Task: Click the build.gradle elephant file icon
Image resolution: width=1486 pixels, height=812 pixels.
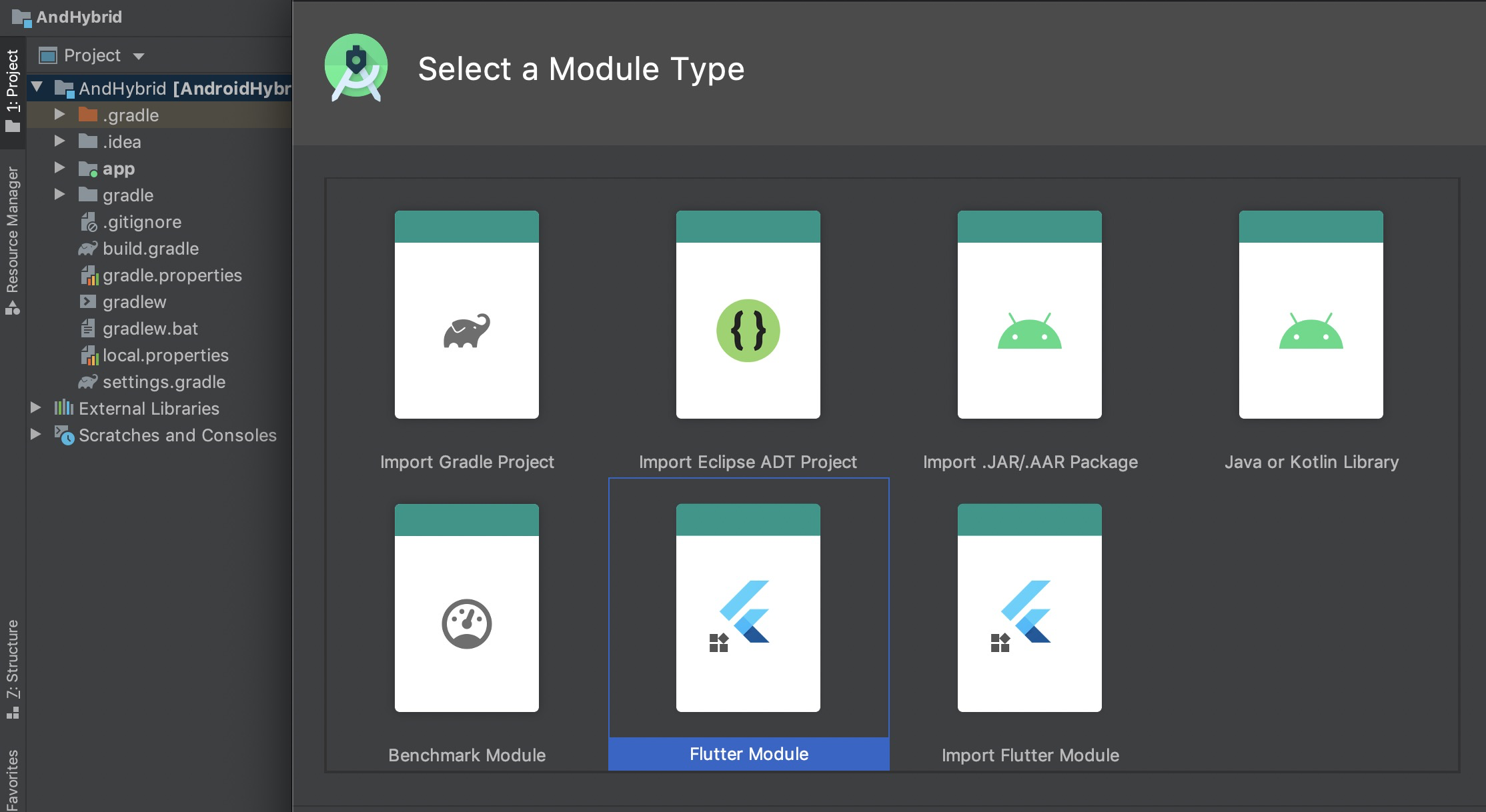Action: point(88,249)
